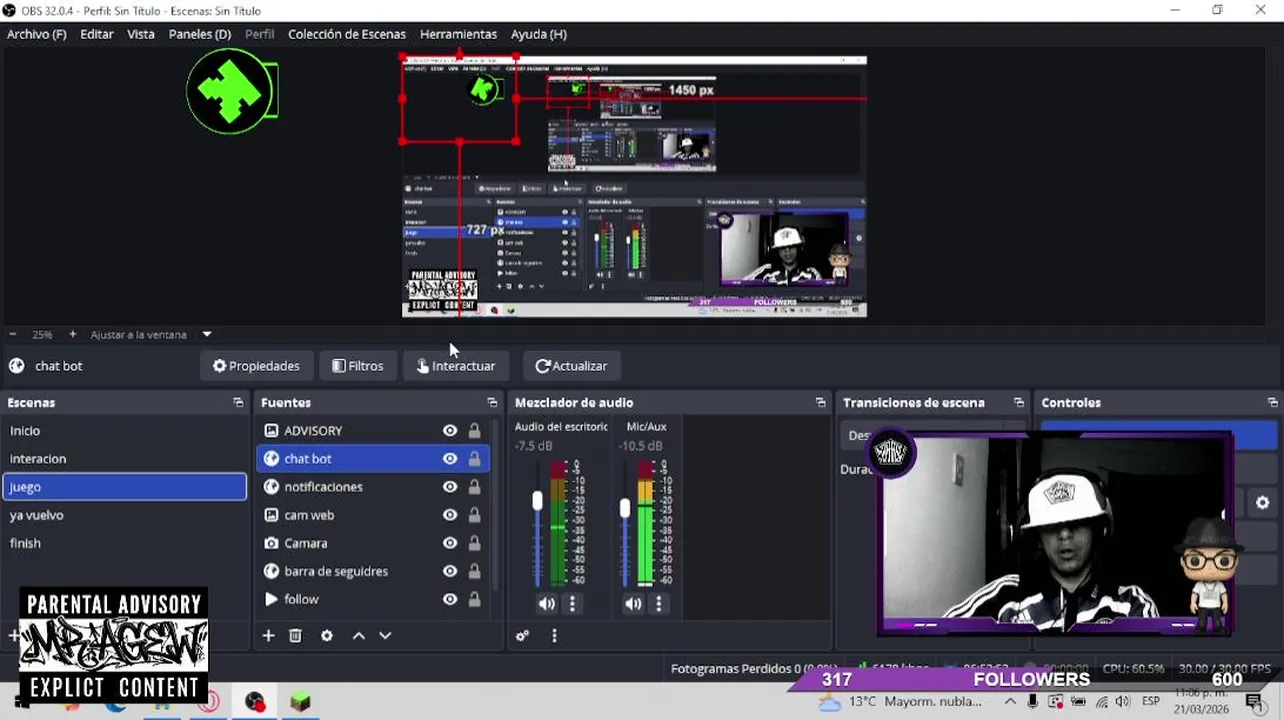Image resolution: width=1284 pixels, height=720 pixels.
Task: Open Mic/Aux options three-dot menu
Action: [658, 603]
